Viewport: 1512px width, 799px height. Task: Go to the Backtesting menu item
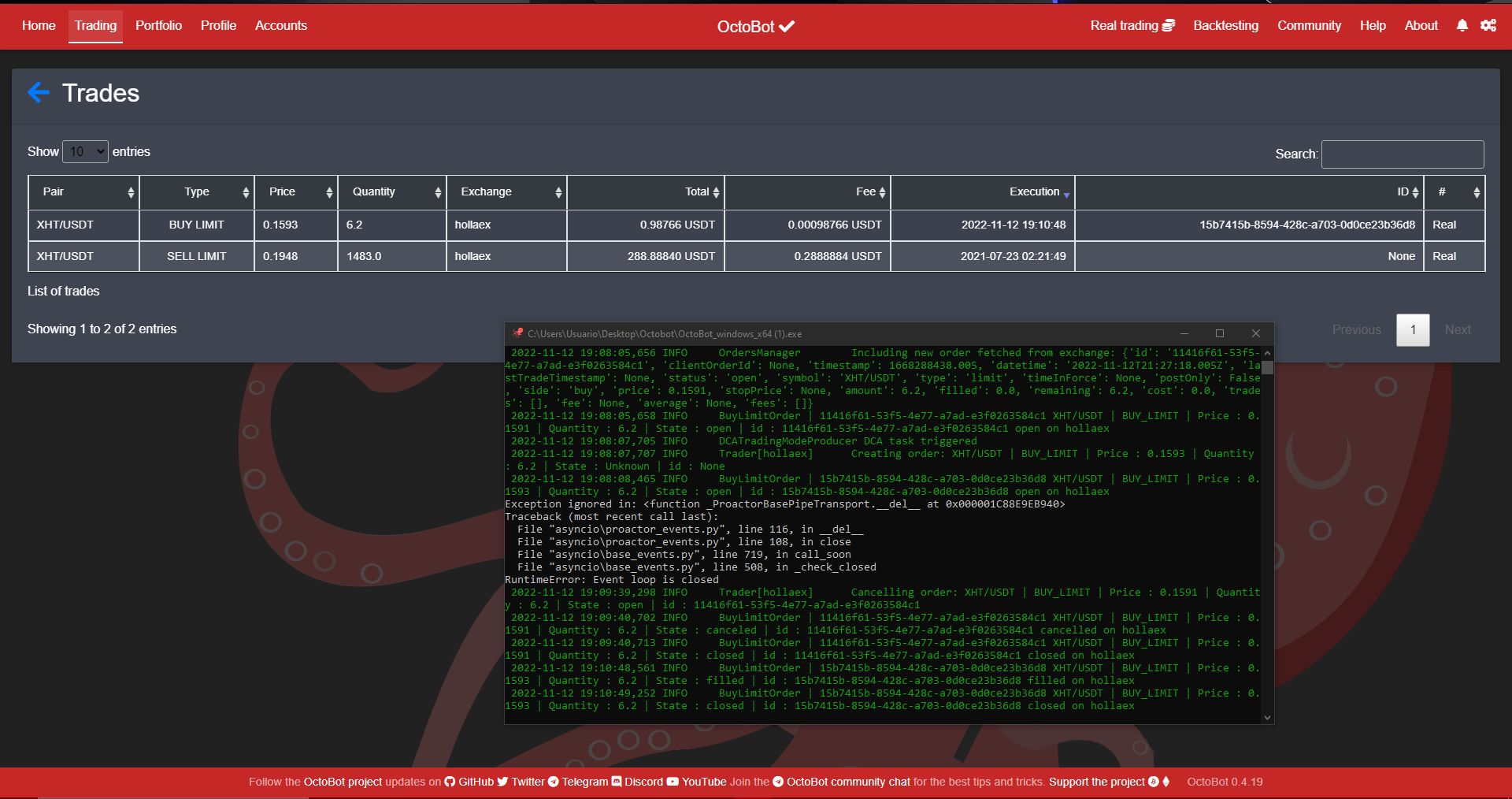pos(1225,25)
